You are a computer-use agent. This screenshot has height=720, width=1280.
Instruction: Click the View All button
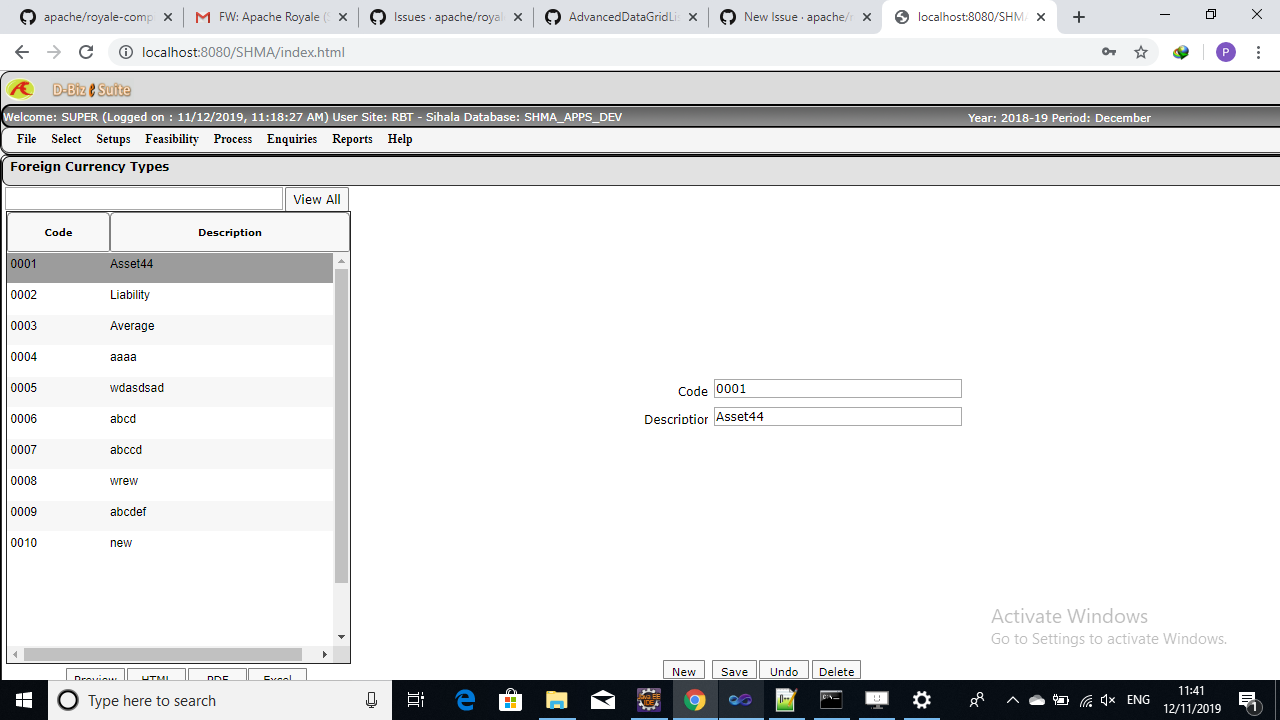tap(316, 198)
